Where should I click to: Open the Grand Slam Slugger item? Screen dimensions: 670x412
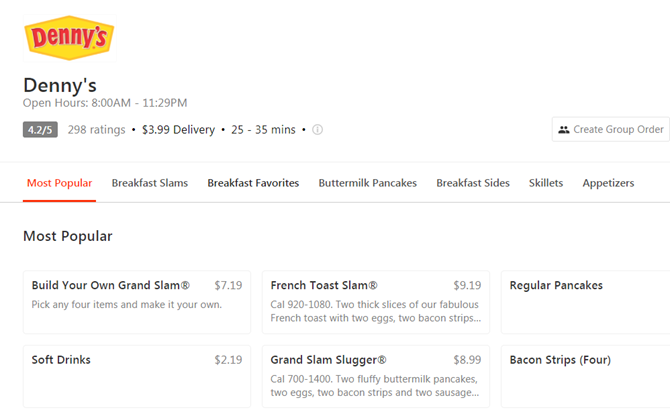click(x=376, y=377)
